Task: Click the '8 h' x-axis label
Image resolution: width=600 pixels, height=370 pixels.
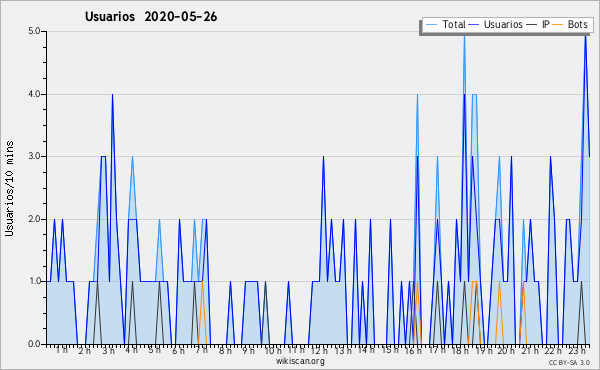Action: tap(225, 351)
